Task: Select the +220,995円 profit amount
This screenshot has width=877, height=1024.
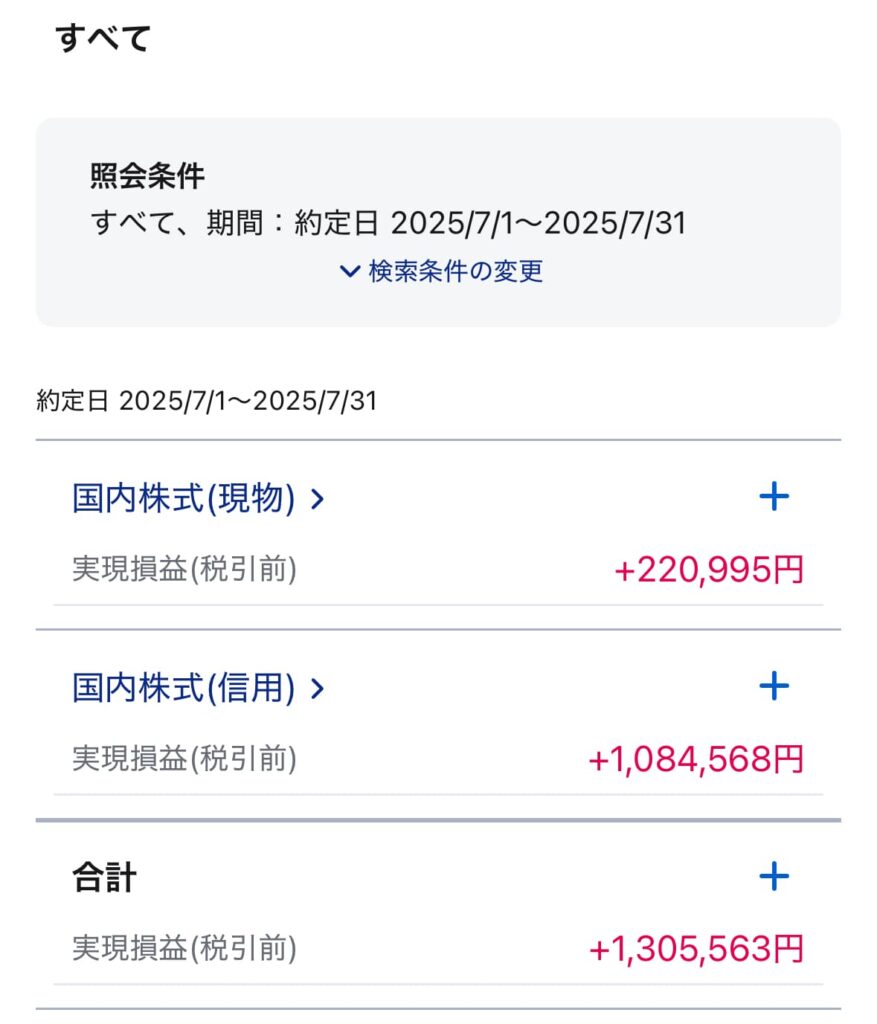Action: [708, 570]
